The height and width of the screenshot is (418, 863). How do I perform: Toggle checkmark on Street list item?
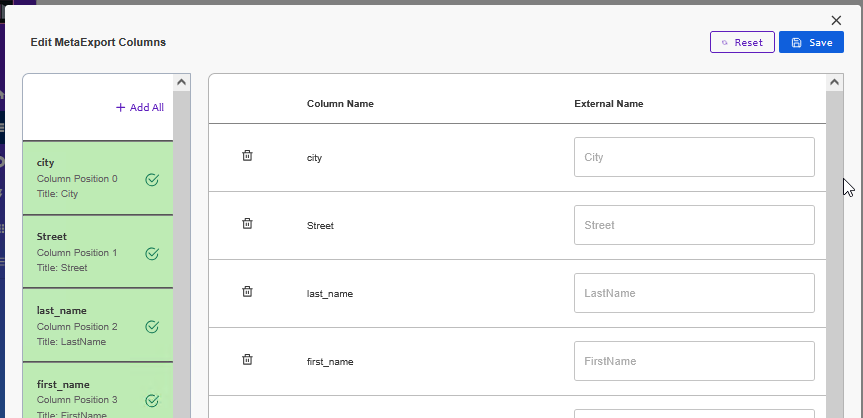152,254
